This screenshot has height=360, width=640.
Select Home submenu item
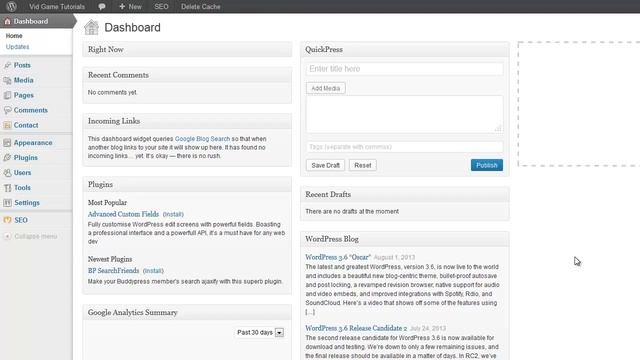click(x=14, y=36)
